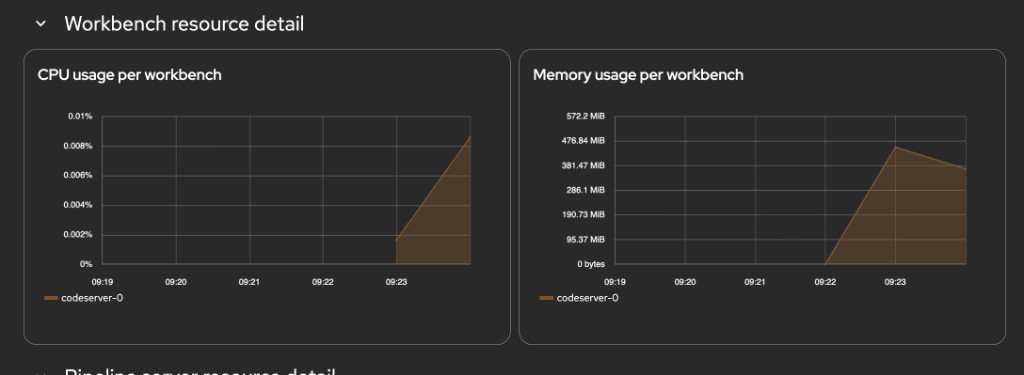The image size is (1024, 375).
Task: Click 09:21 time label in Memory chart
Action: 755,282
